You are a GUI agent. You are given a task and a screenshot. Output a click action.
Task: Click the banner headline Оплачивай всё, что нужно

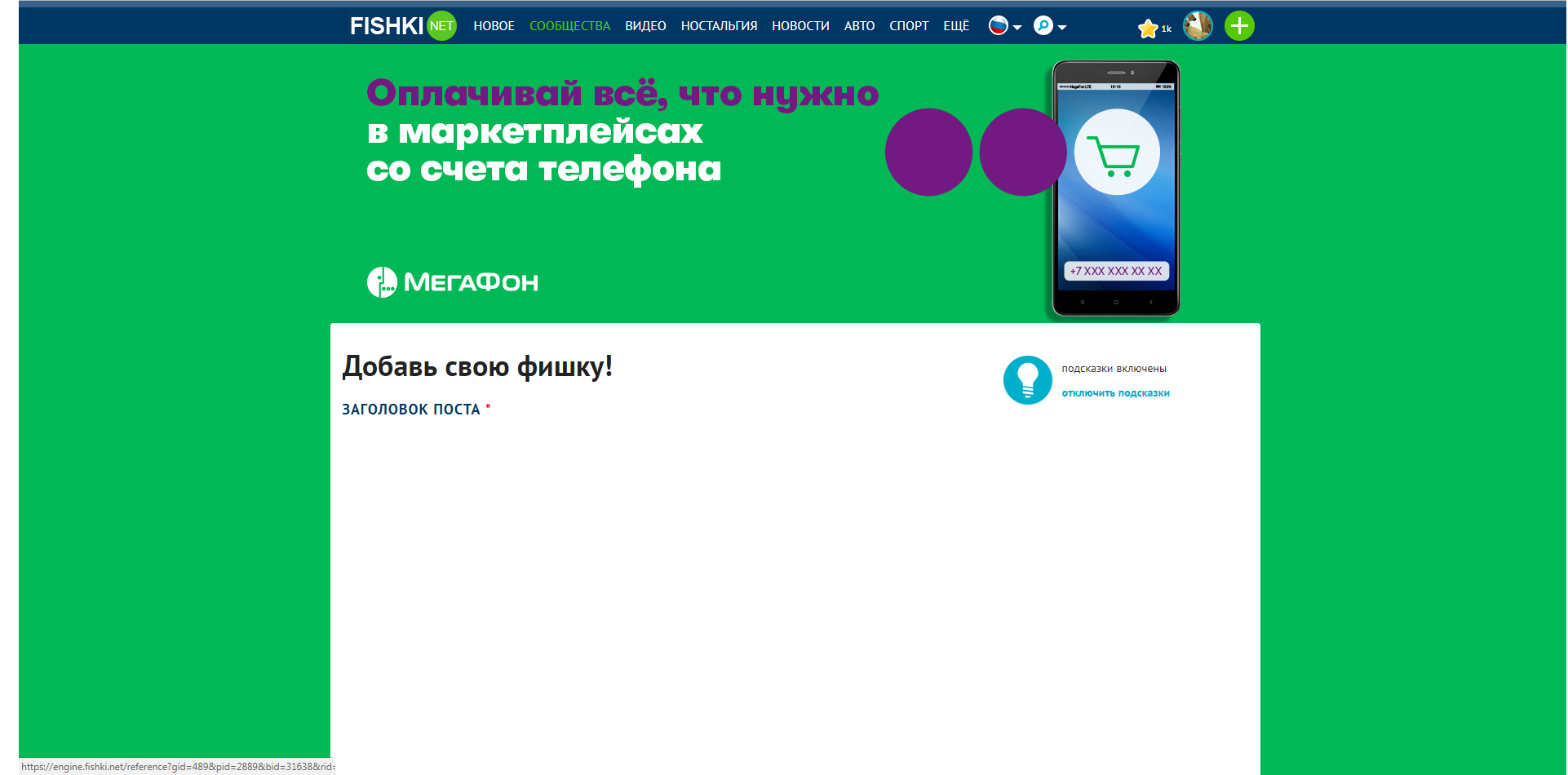pos(622,94)
